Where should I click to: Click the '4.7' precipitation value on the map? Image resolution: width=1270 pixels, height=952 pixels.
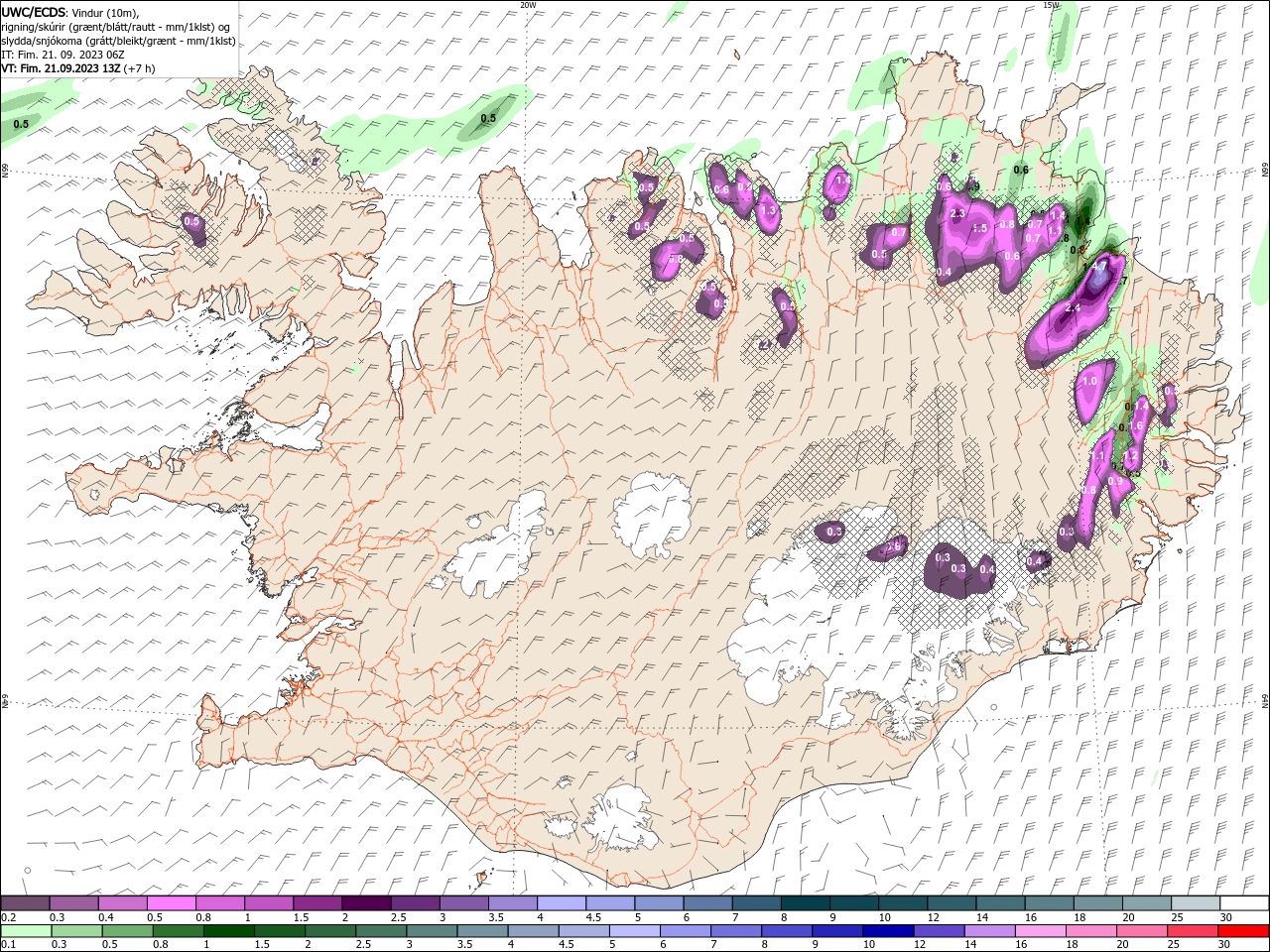click(1099, 267)
